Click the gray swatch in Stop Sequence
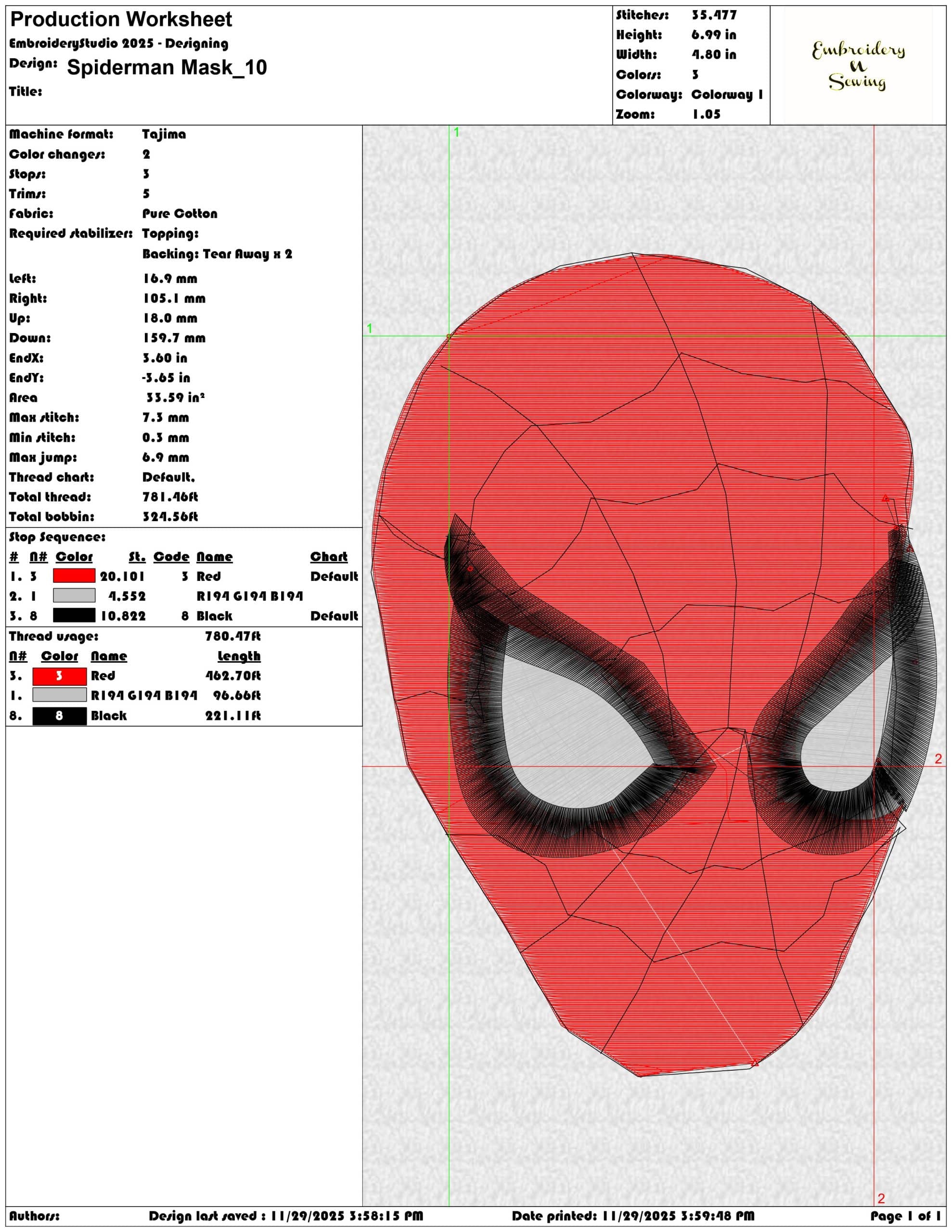The image size is (952, 1232). coord(74,596)
